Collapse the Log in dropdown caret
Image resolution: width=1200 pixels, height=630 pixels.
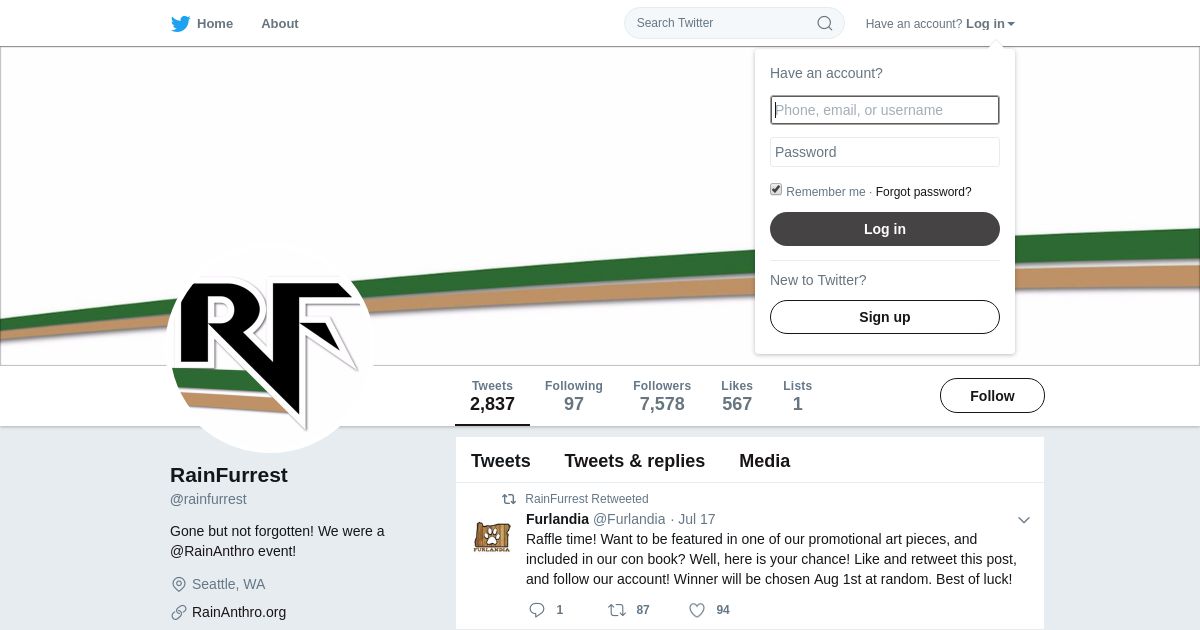tap(1011, 24)
